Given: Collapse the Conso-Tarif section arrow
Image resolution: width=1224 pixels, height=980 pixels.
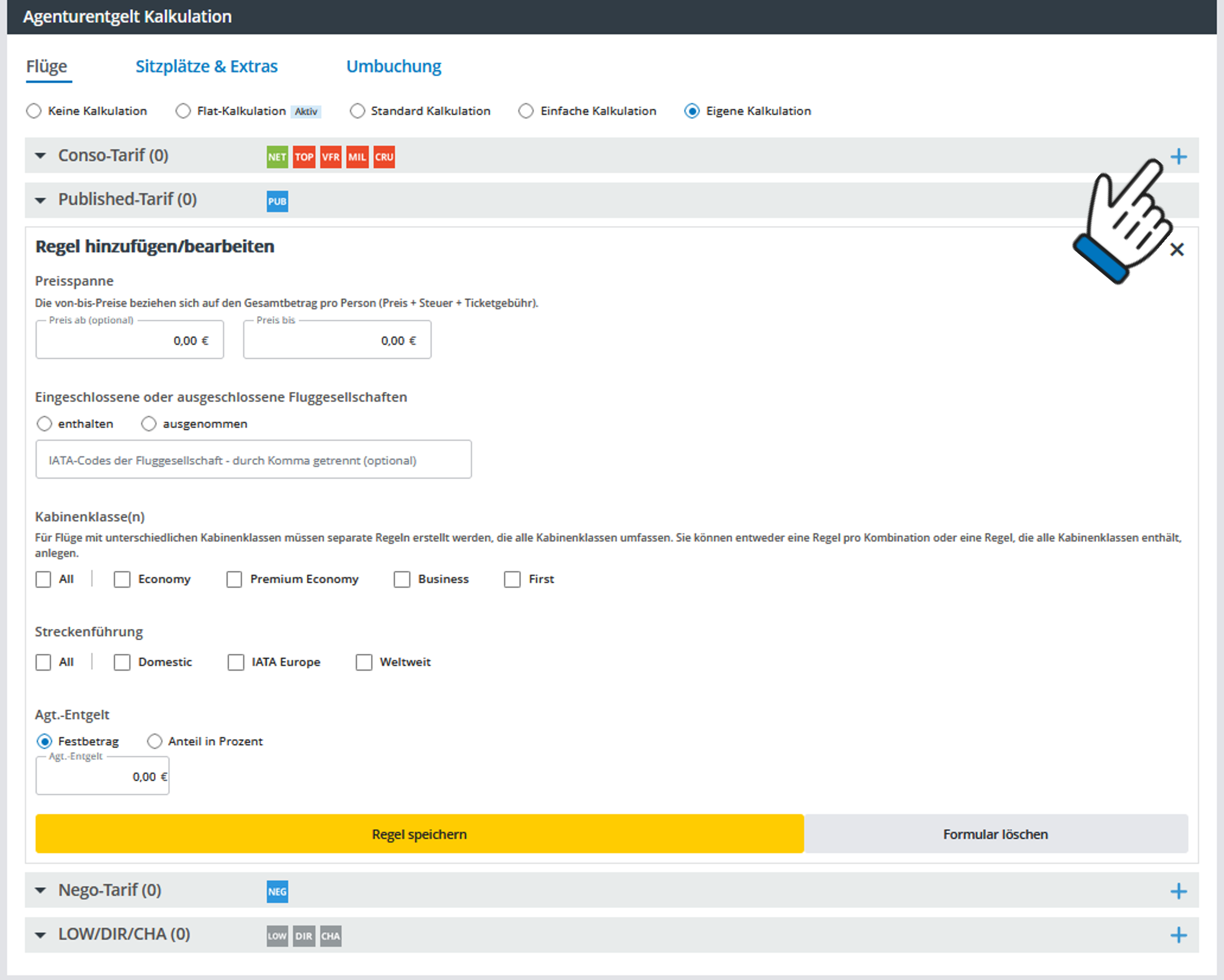Looking at the screenshot, I should (x=40, y=156).
